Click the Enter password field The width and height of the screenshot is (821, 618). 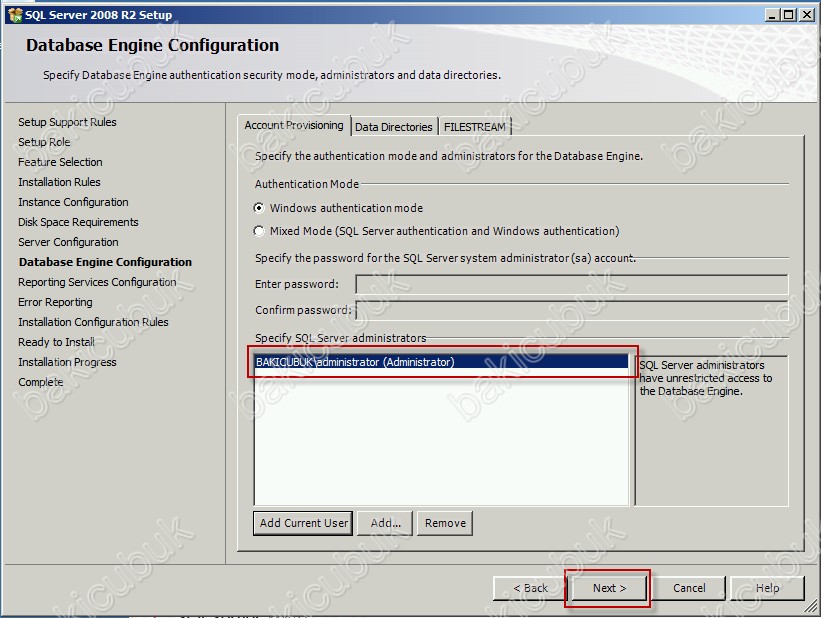(x=572, y=284)
